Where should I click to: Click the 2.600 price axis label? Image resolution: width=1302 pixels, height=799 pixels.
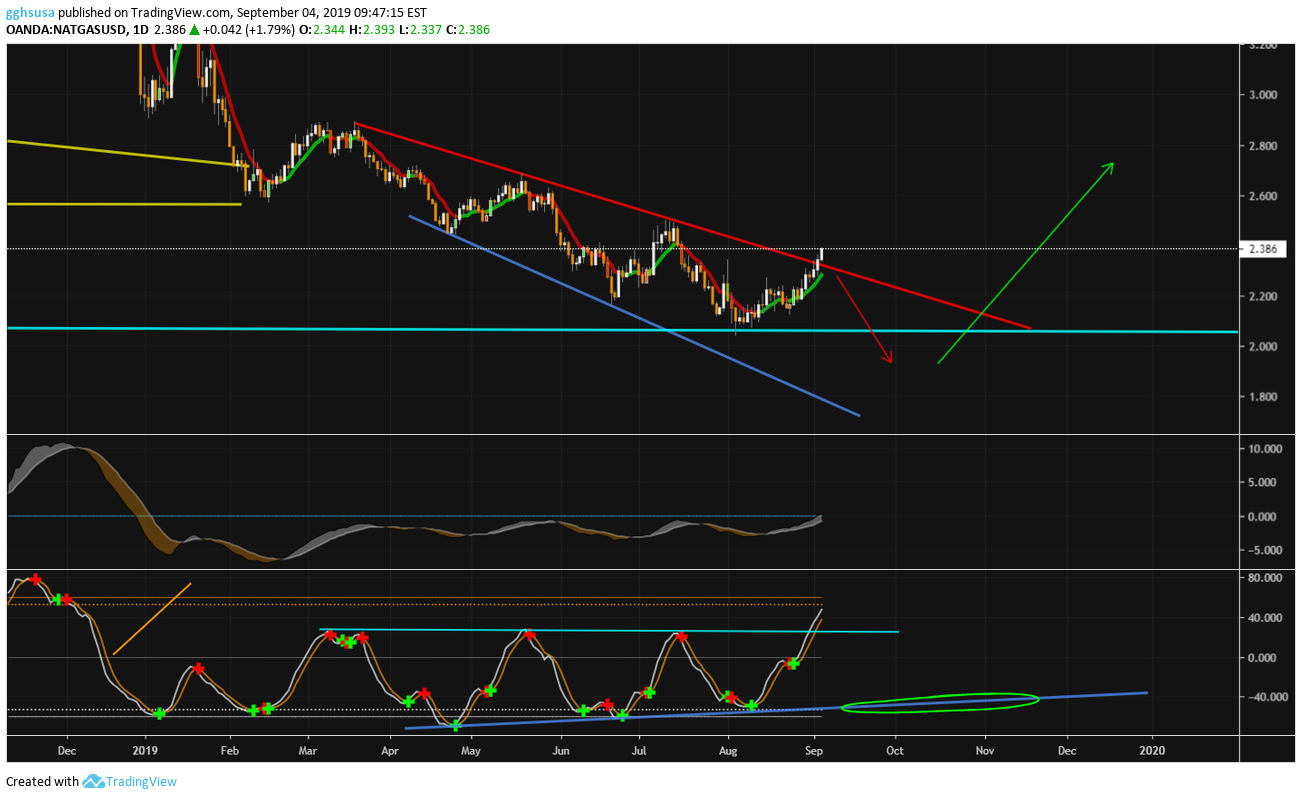pos(1264,196)
